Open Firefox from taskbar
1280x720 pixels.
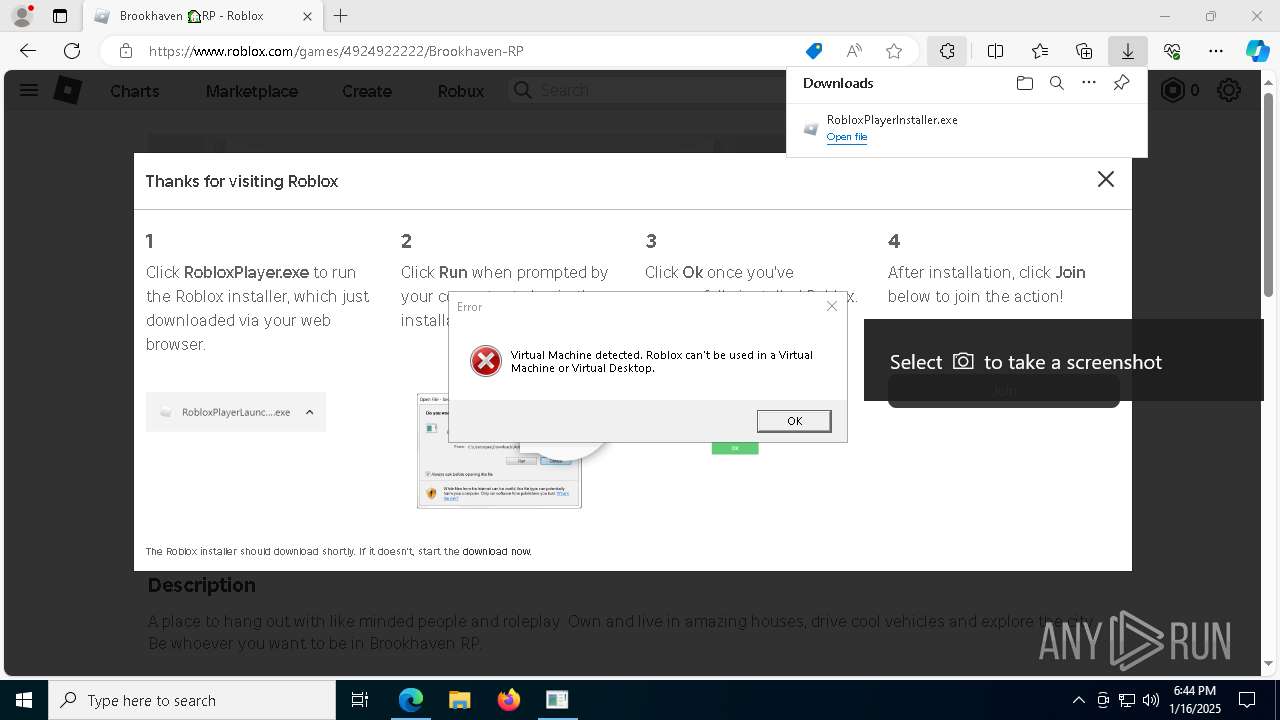tap(508, 700)
